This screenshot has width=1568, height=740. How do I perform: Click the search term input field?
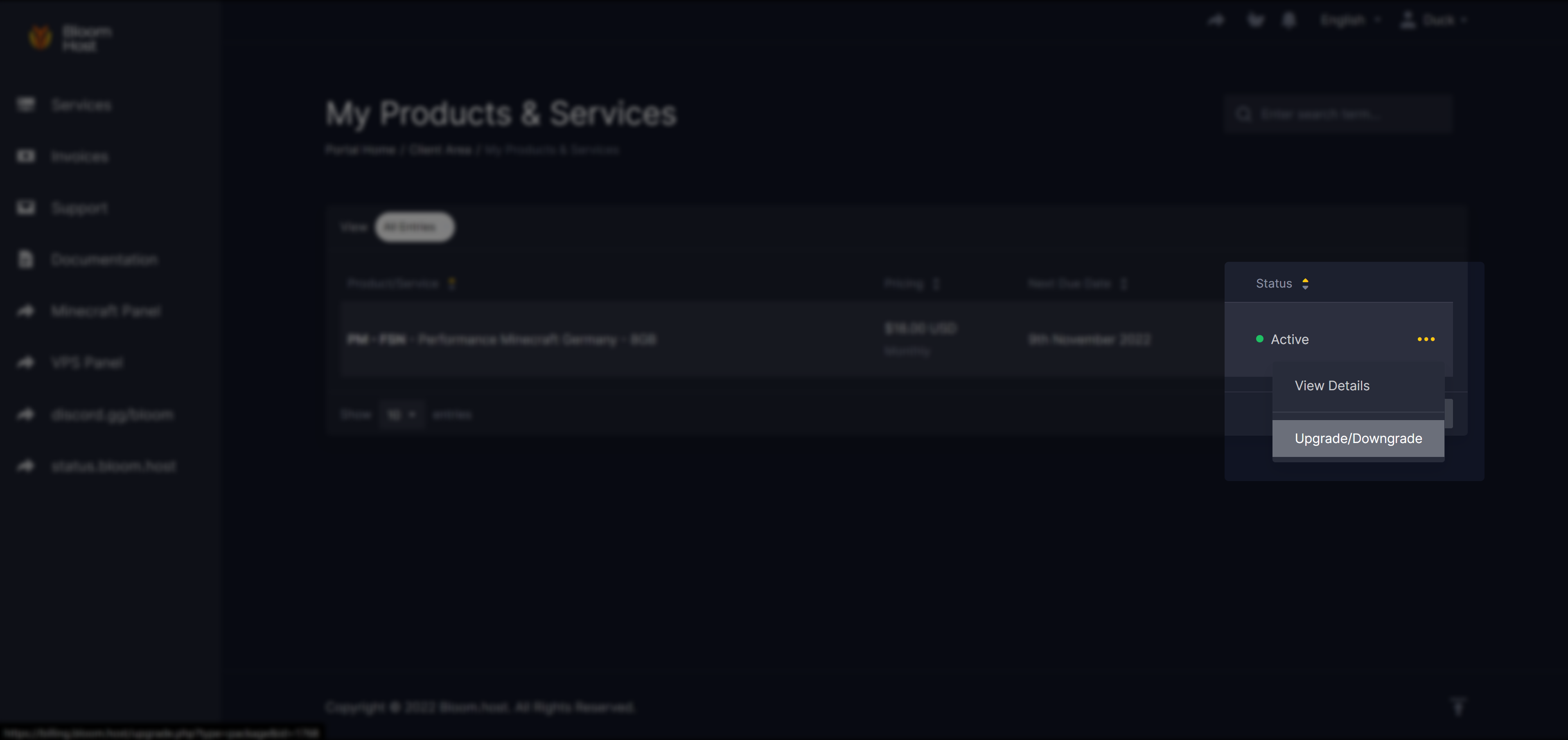click(1339, 114)
